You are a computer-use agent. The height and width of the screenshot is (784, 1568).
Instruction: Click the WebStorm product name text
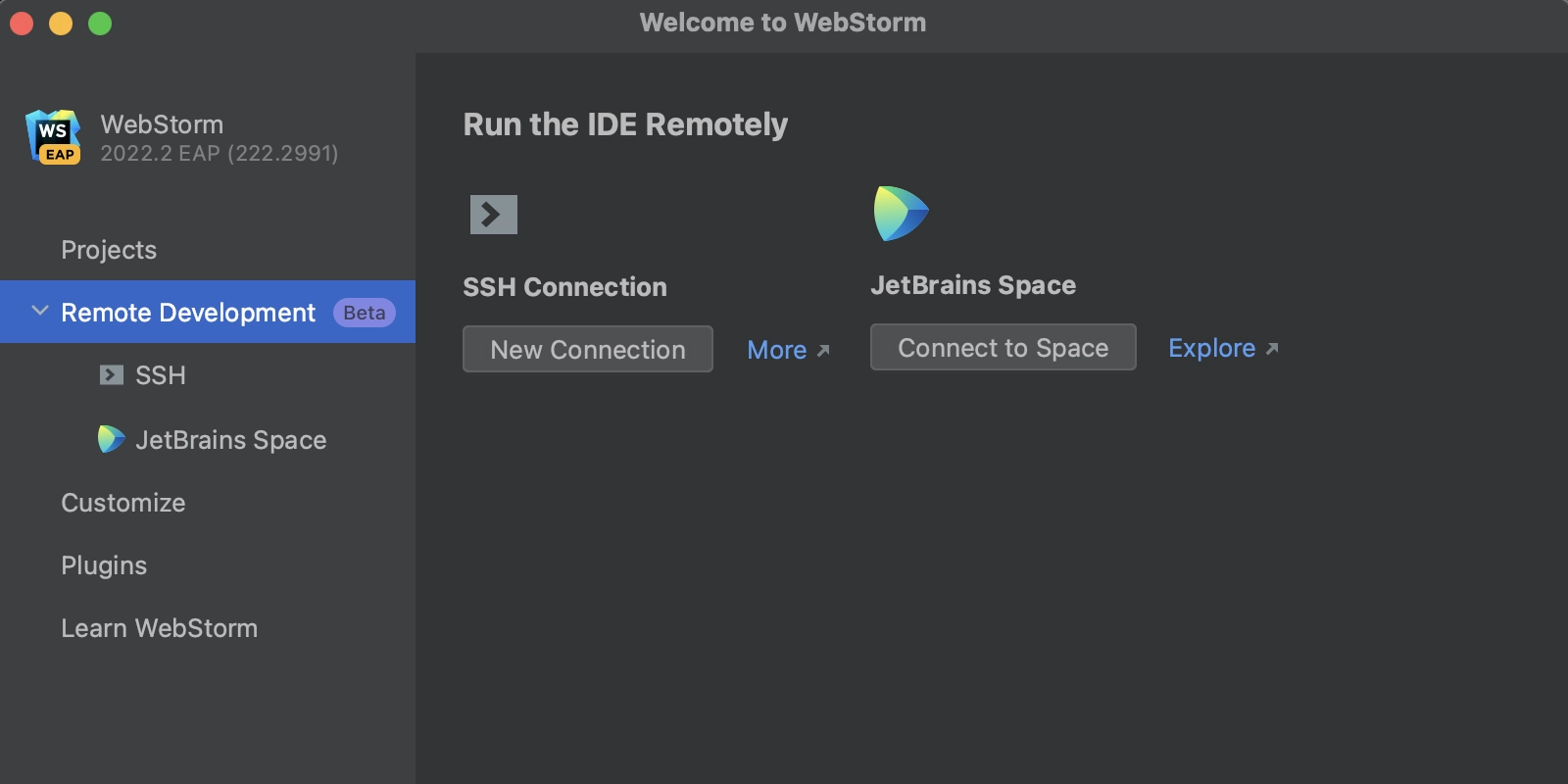162,124
